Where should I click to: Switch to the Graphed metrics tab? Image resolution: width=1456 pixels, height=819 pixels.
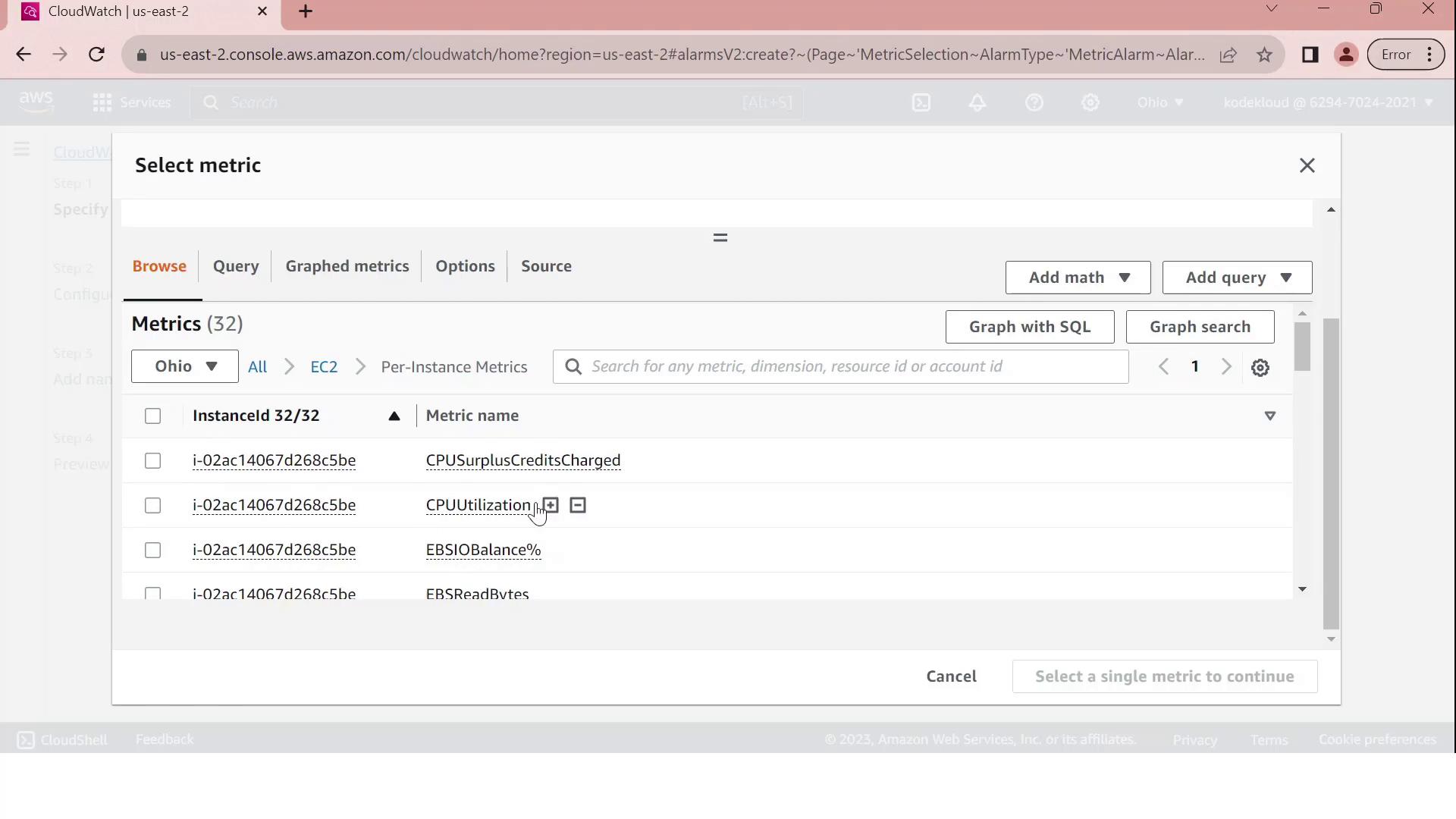click(347, 266)
